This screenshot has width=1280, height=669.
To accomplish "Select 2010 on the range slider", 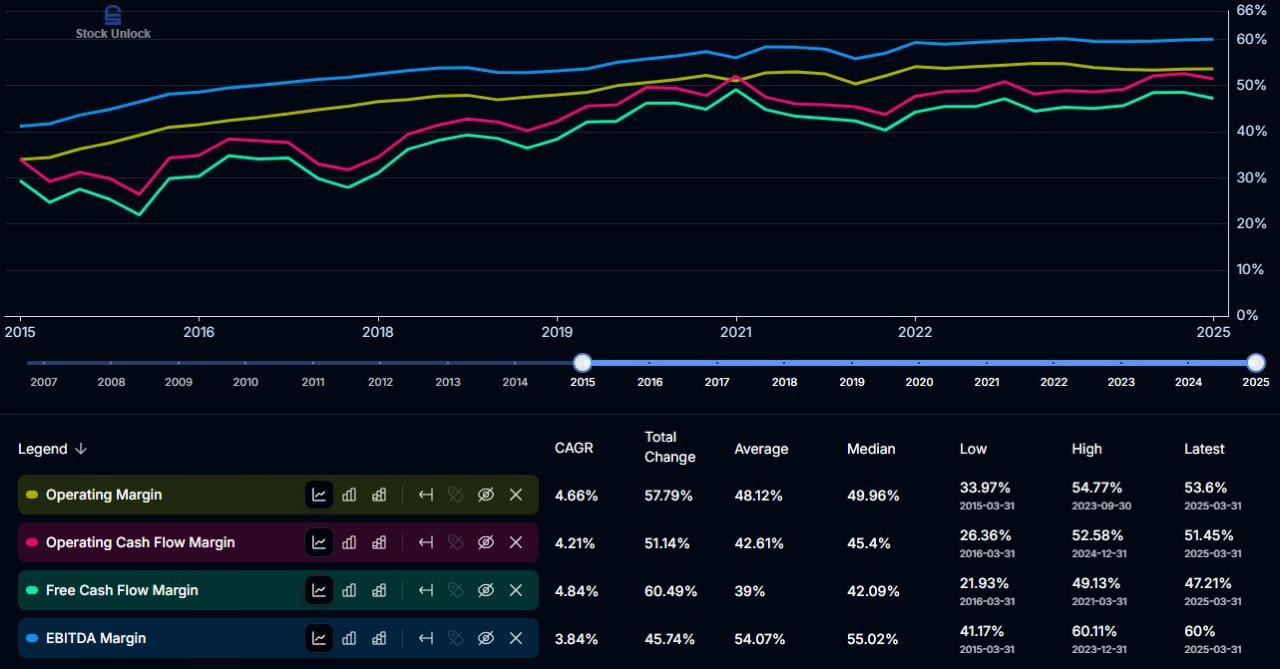I will [245, 382].
